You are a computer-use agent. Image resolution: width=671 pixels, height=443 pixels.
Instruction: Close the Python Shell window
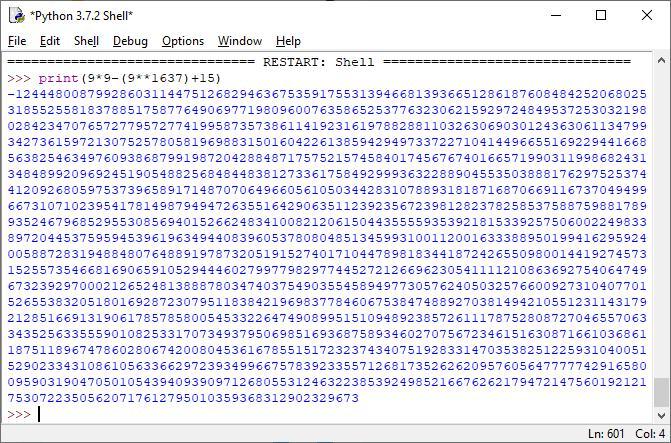tap(647, 15)
